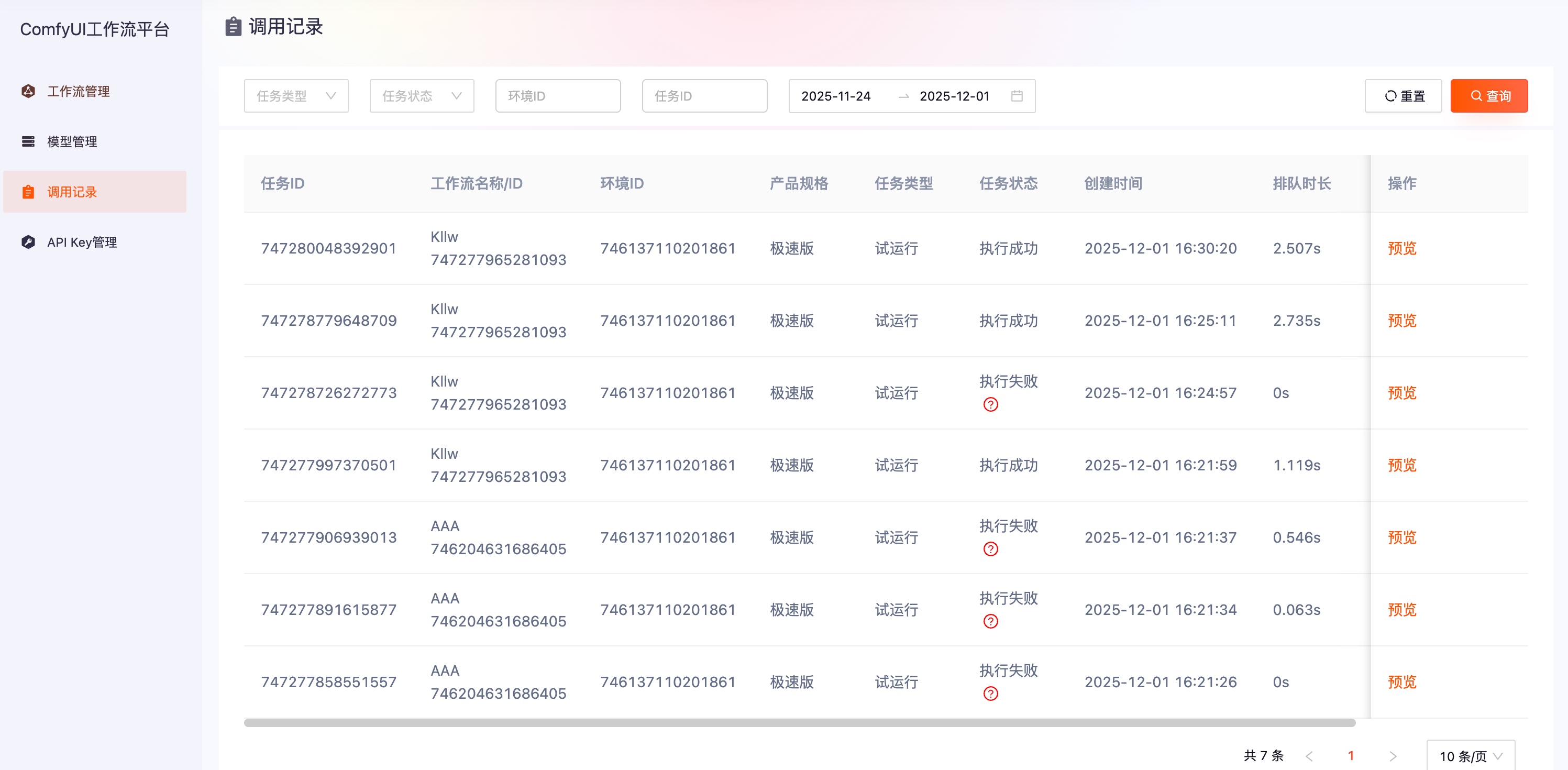
Task: Focus the 环境ID input field
Action: 558,96
